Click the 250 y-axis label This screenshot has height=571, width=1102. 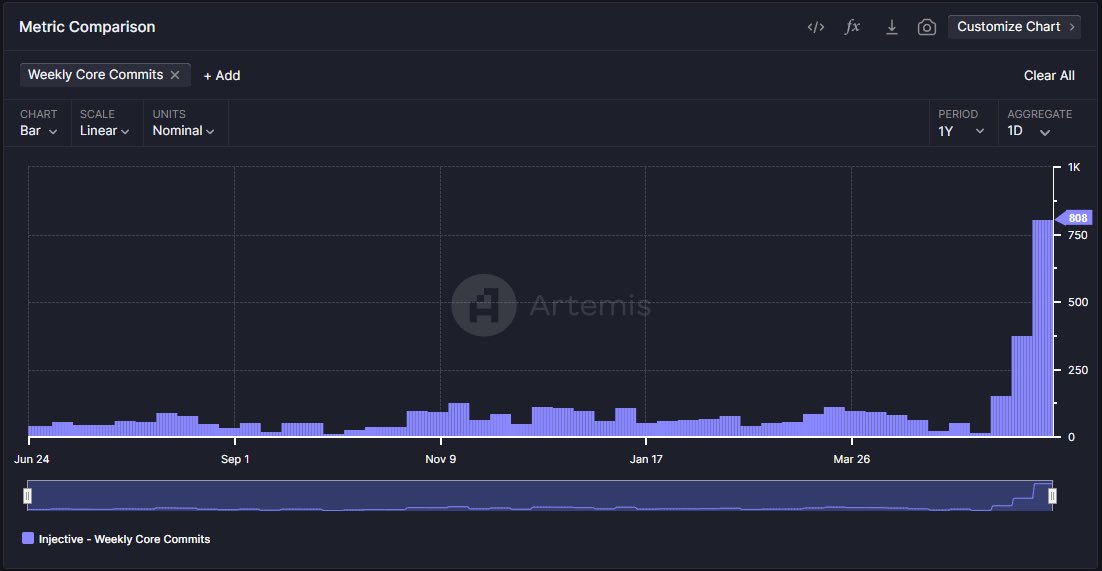[1077, 370]
